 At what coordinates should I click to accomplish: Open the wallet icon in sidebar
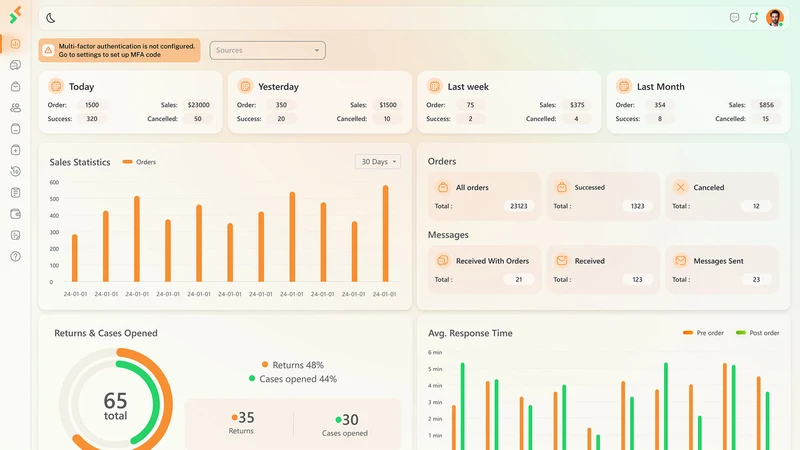(x=15, y=214)
